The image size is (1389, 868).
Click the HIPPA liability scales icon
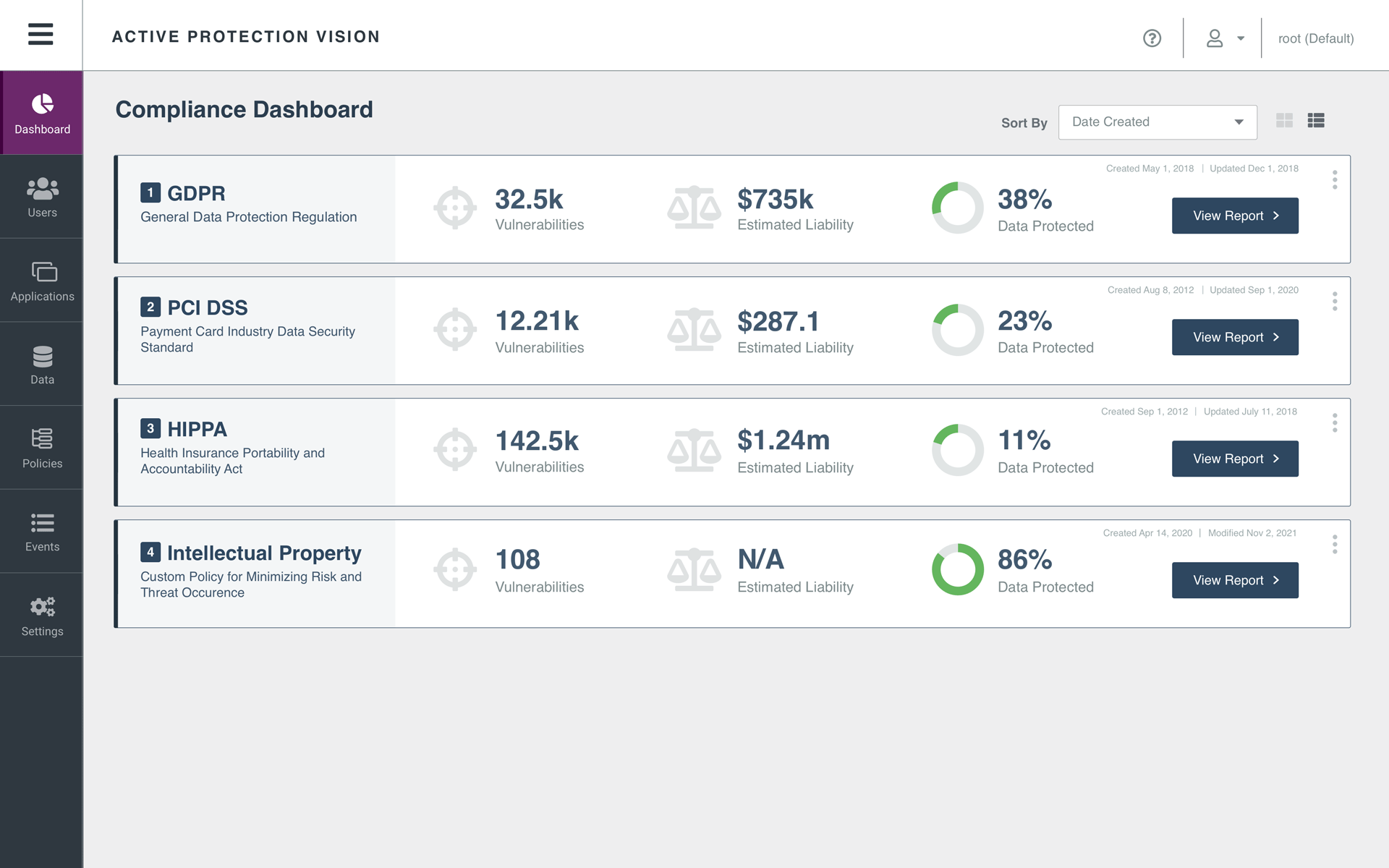[x=694, y=450]
